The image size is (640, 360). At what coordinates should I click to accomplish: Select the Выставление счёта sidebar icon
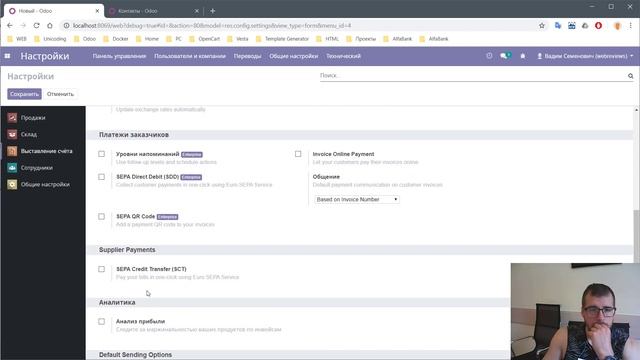(x=12, y=151)
